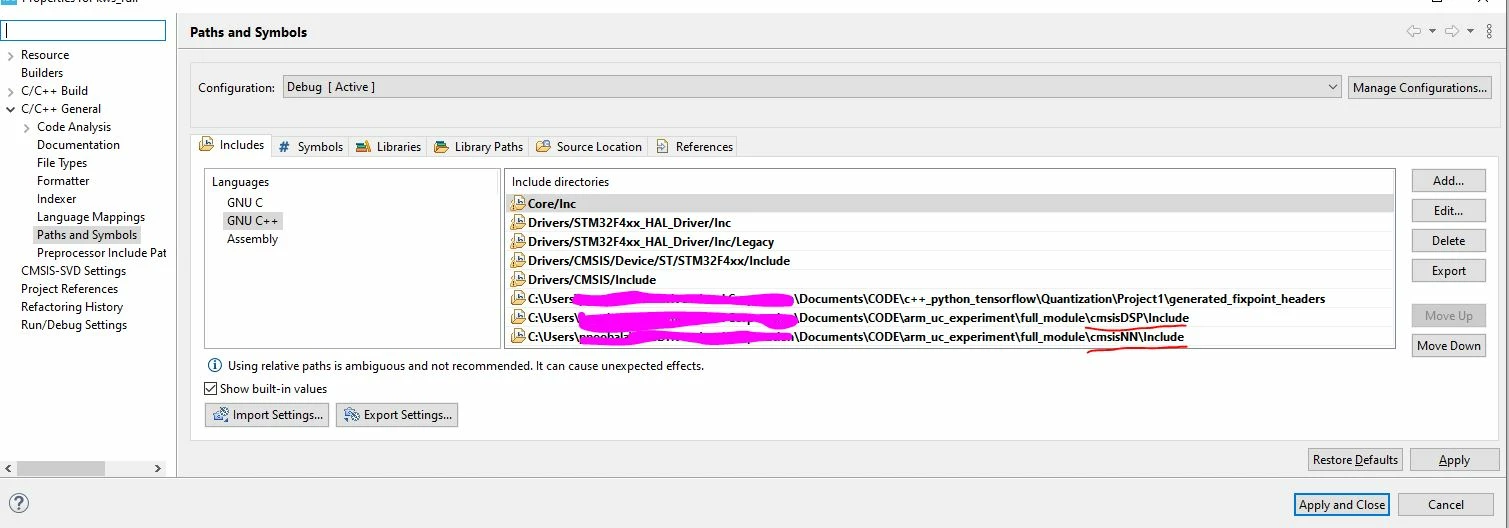Expand the Code Analysis tree node
The width and height of the screenshot is (1509, 528).
point(26,127)
